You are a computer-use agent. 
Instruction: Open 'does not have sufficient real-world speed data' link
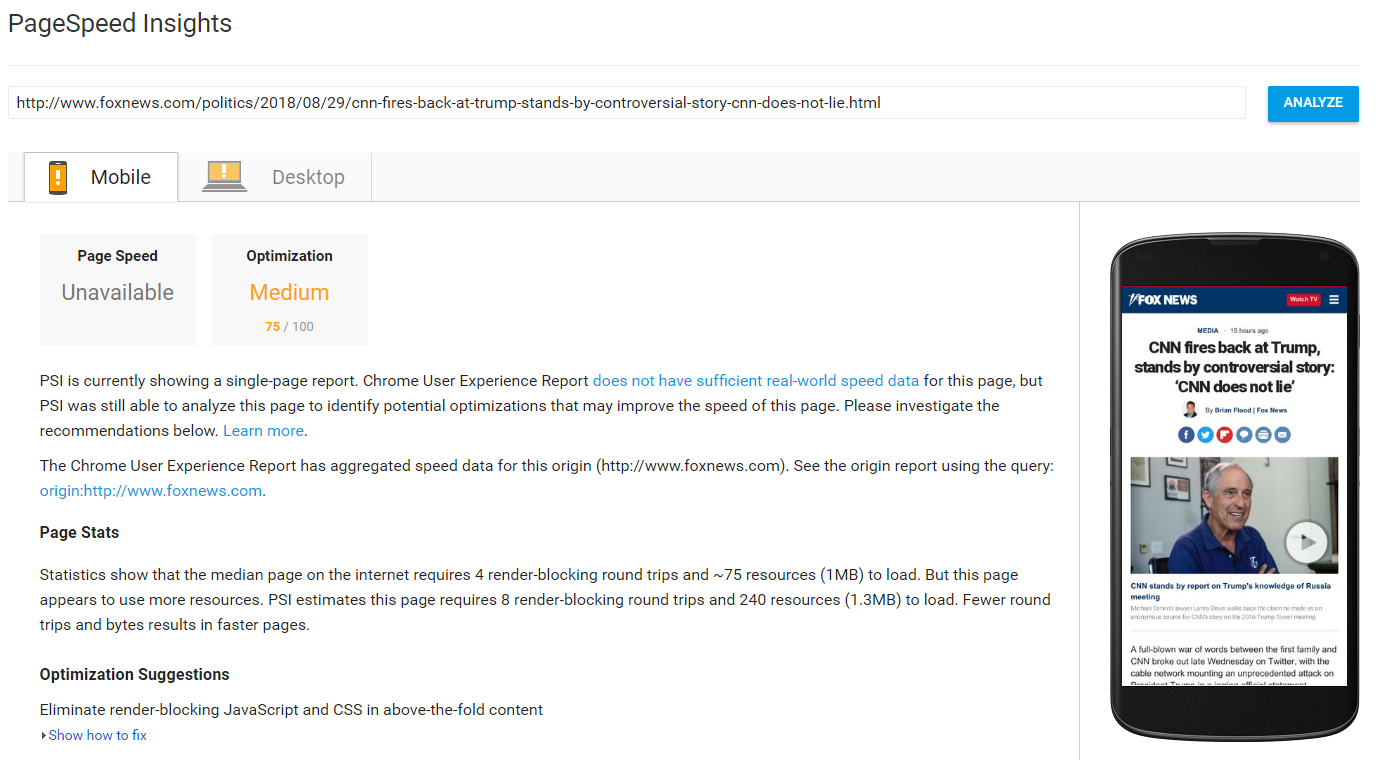(756, 381)
